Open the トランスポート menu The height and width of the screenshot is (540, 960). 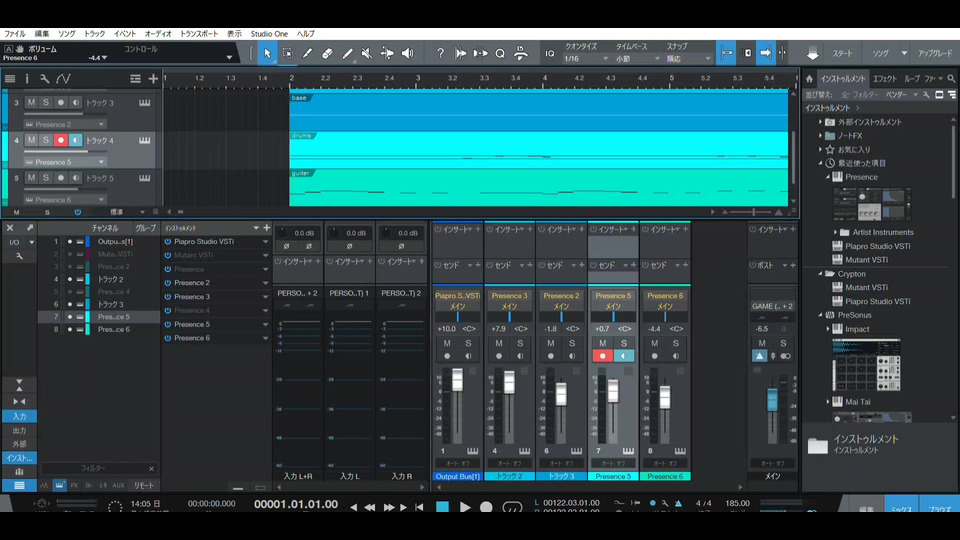coord(199,33)
